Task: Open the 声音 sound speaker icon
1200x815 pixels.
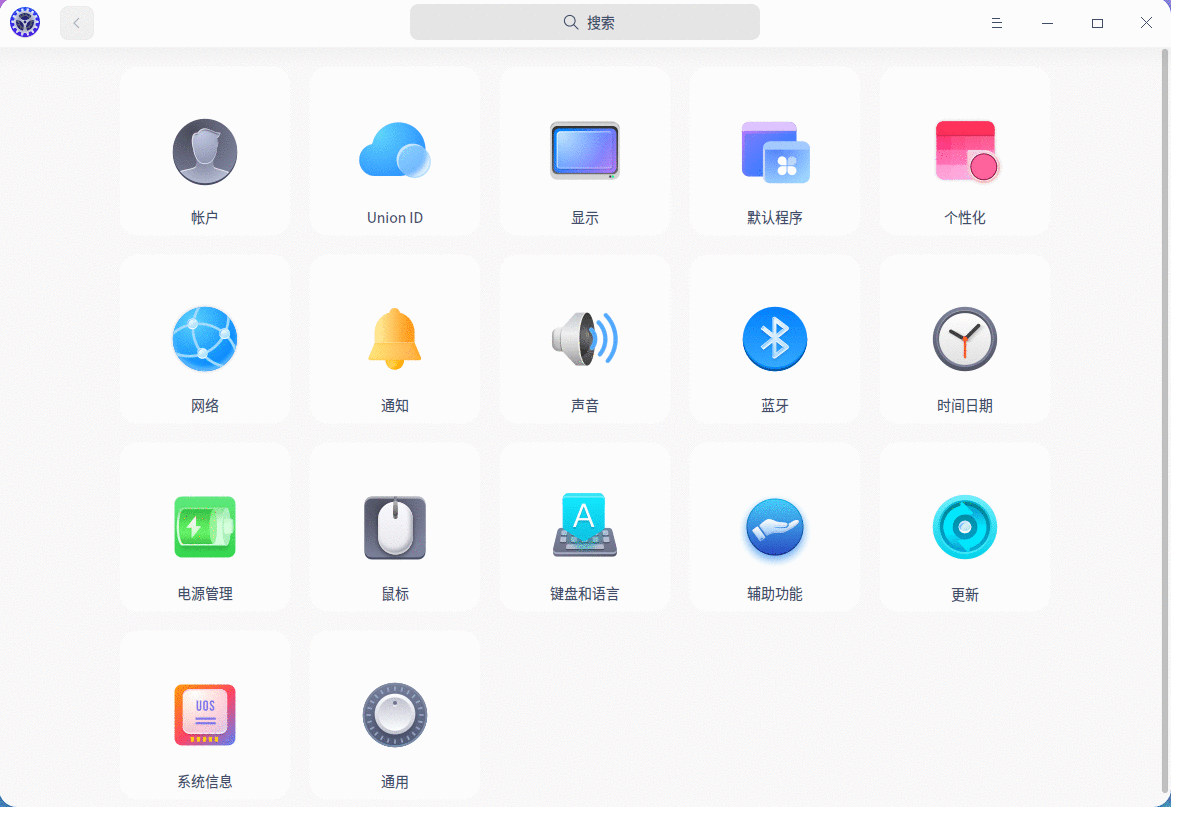Action: point(585,339)
